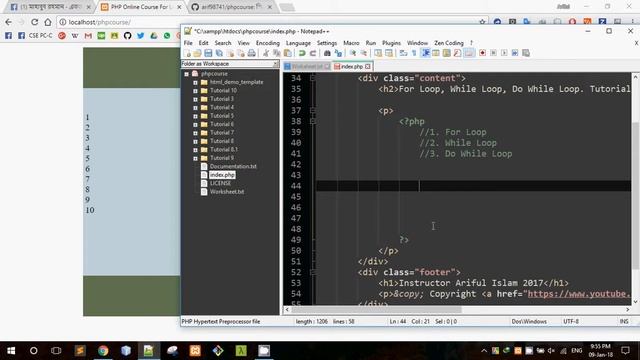Expand the html_demo_template folder

tap(195, 82)
